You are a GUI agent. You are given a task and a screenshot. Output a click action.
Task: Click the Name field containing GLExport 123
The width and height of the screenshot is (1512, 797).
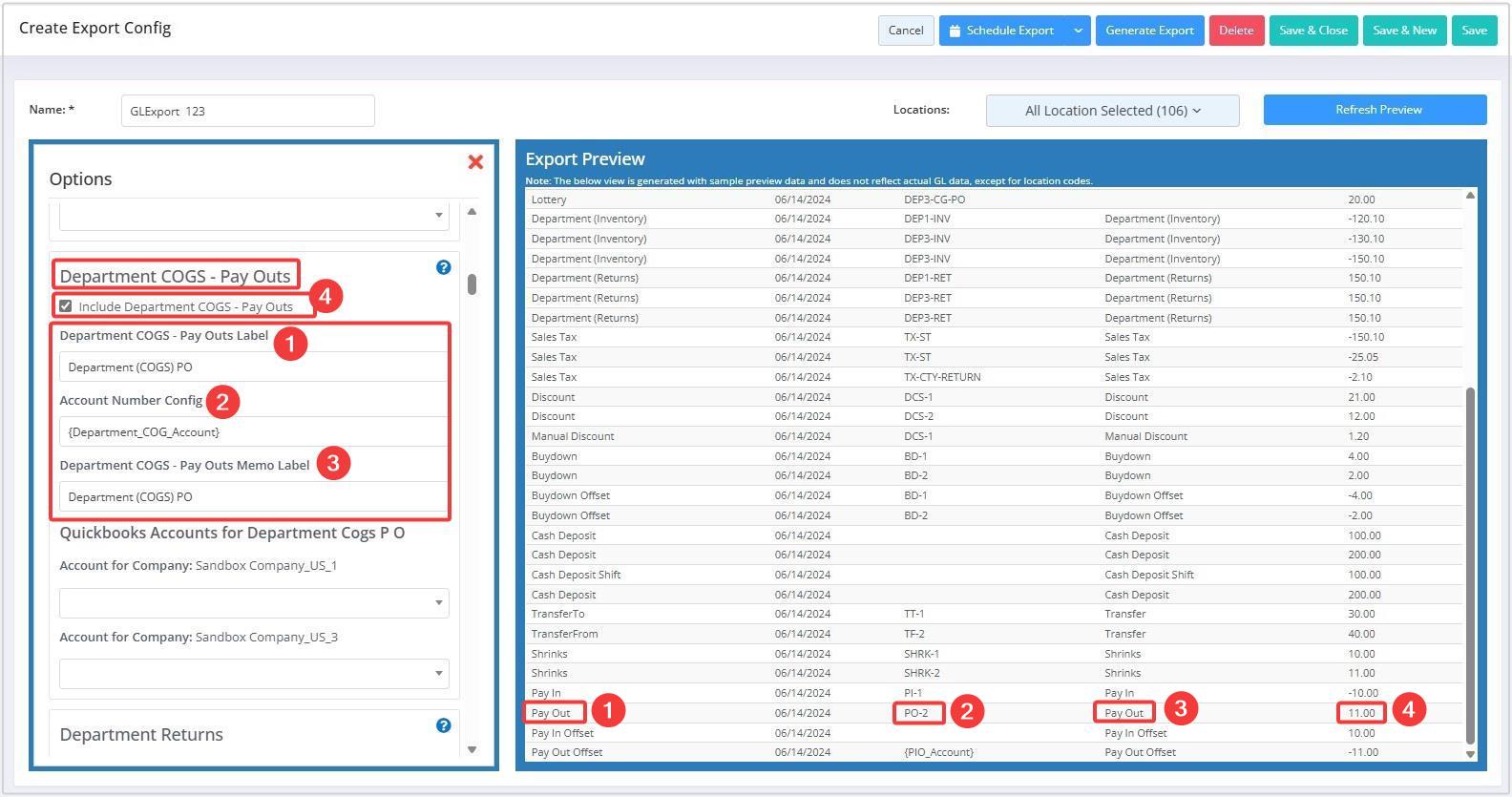coord(247,111)
